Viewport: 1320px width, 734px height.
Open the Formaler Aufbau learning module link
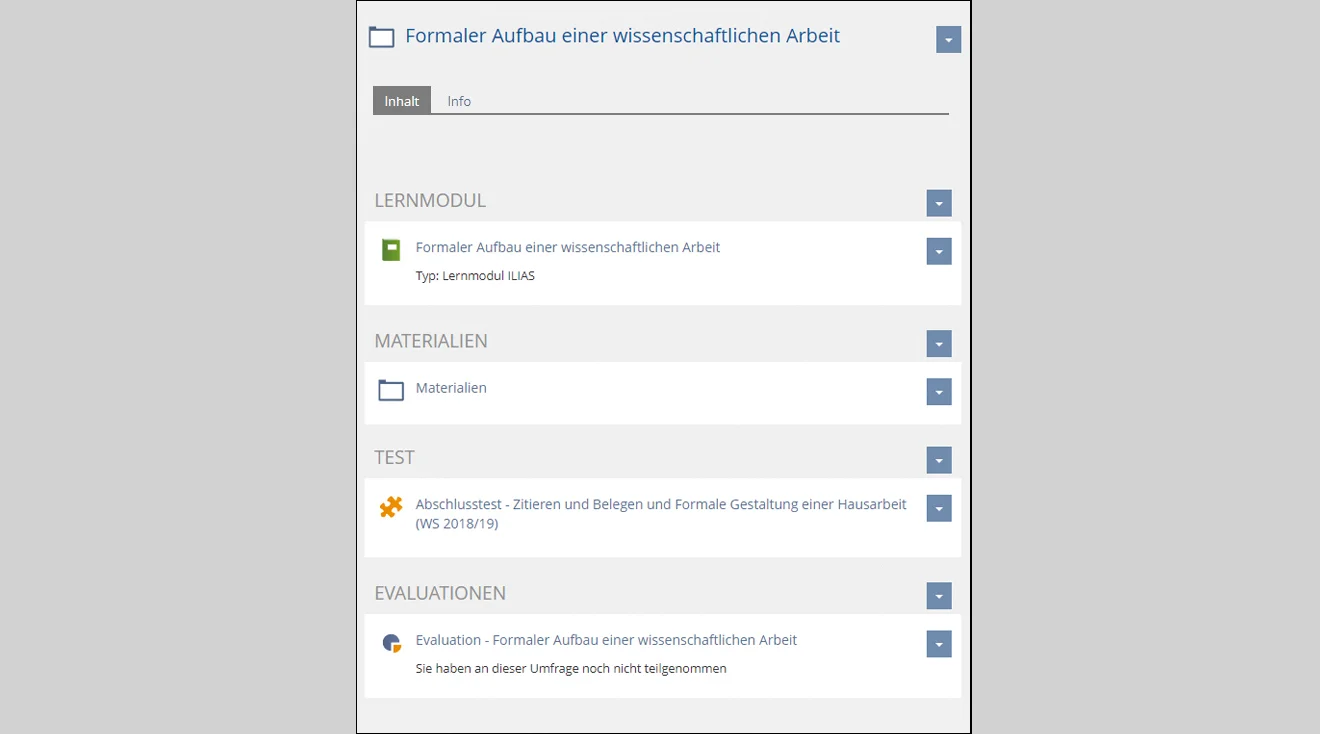[x=567, y=247]
